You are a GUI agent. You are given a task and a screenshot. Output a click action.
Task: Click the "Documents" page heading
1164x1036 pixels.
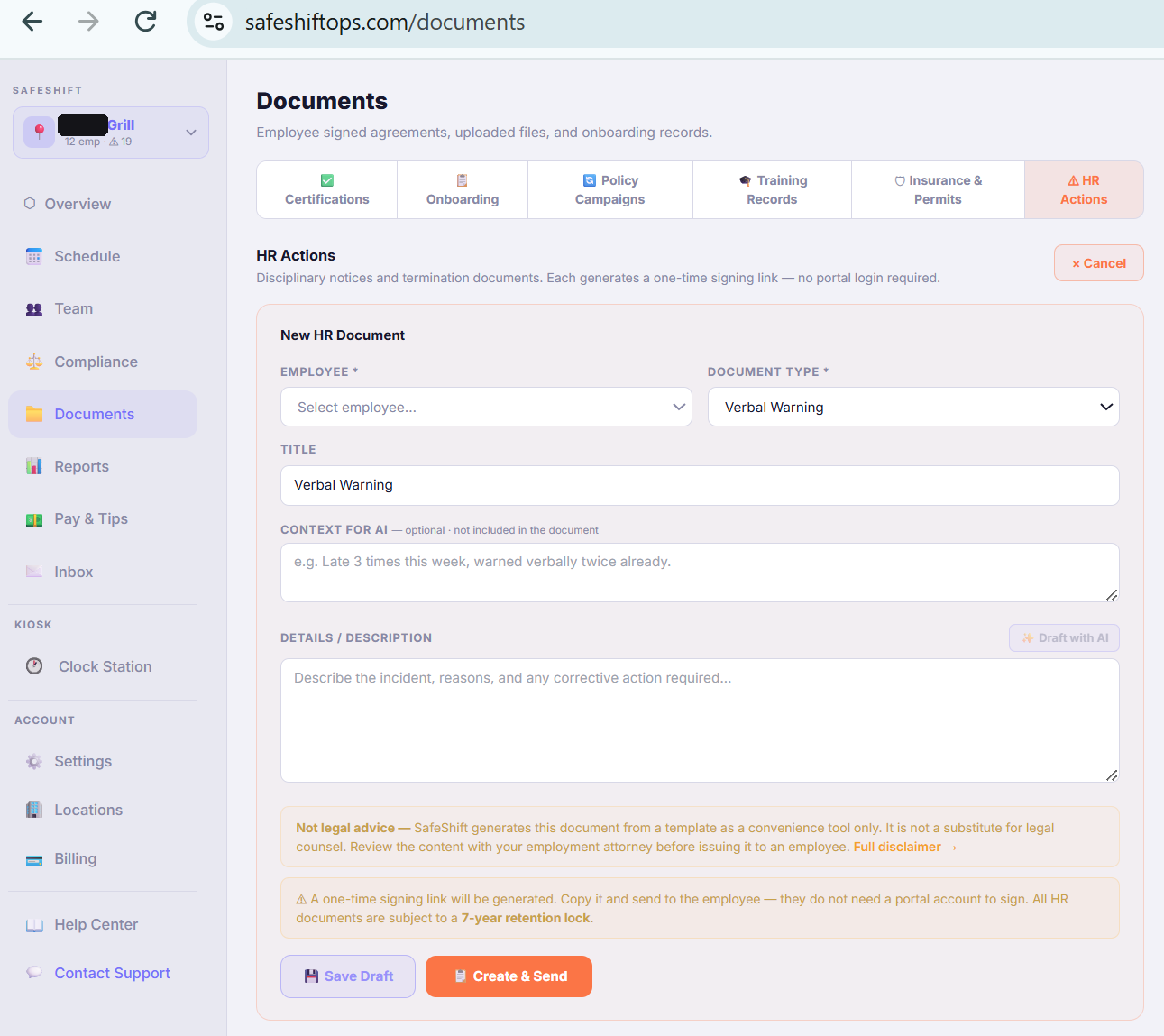click(x=322, y=101)
